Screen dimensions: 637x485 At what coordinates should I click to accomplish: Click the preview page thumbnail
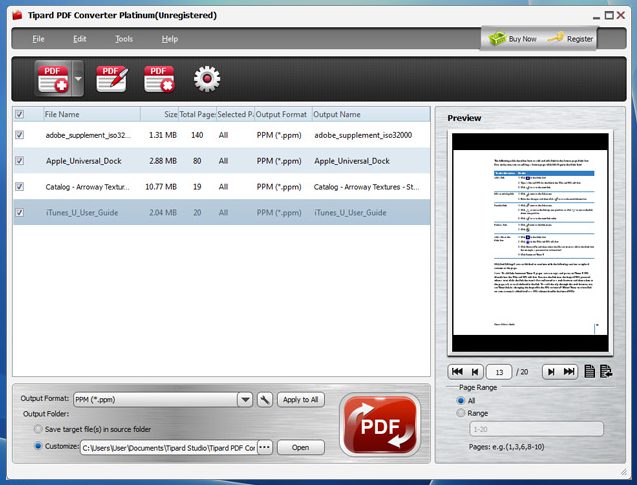(x=530, y=242)
